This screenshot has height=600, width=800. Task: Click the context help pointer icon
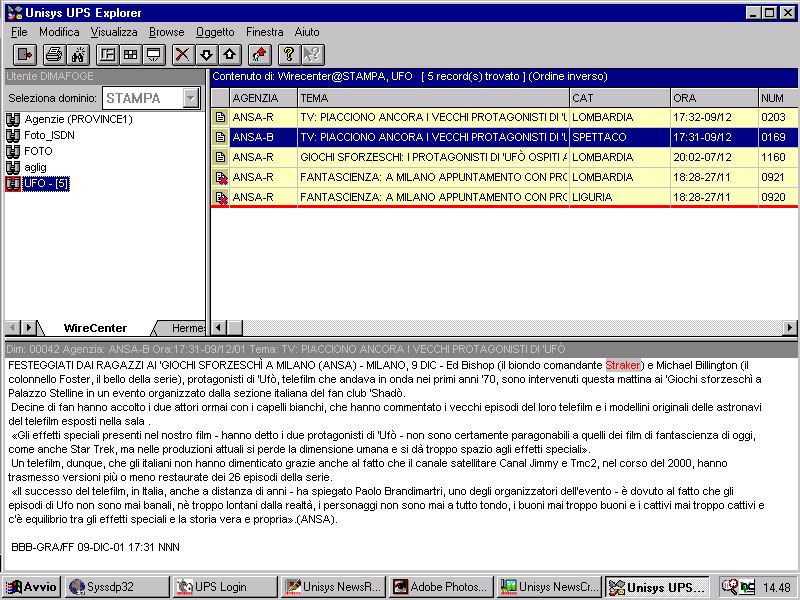point(313,55)
